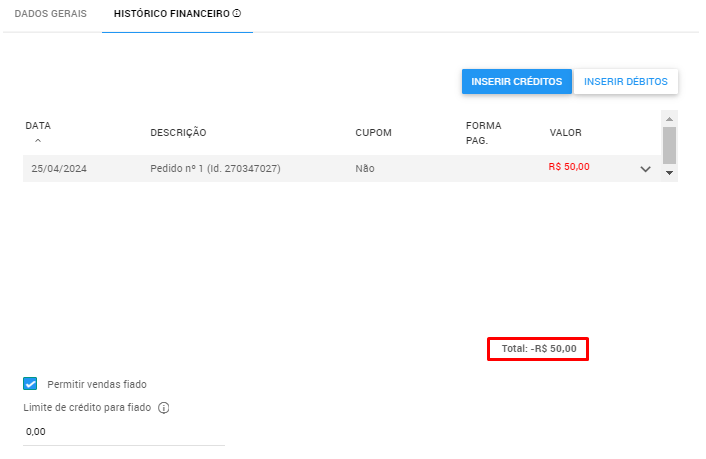Toggle the Permitir vendas fiado checkbox
Image resolution: width=706 pixels, height=459 pixels.
(x=30, y=384)
